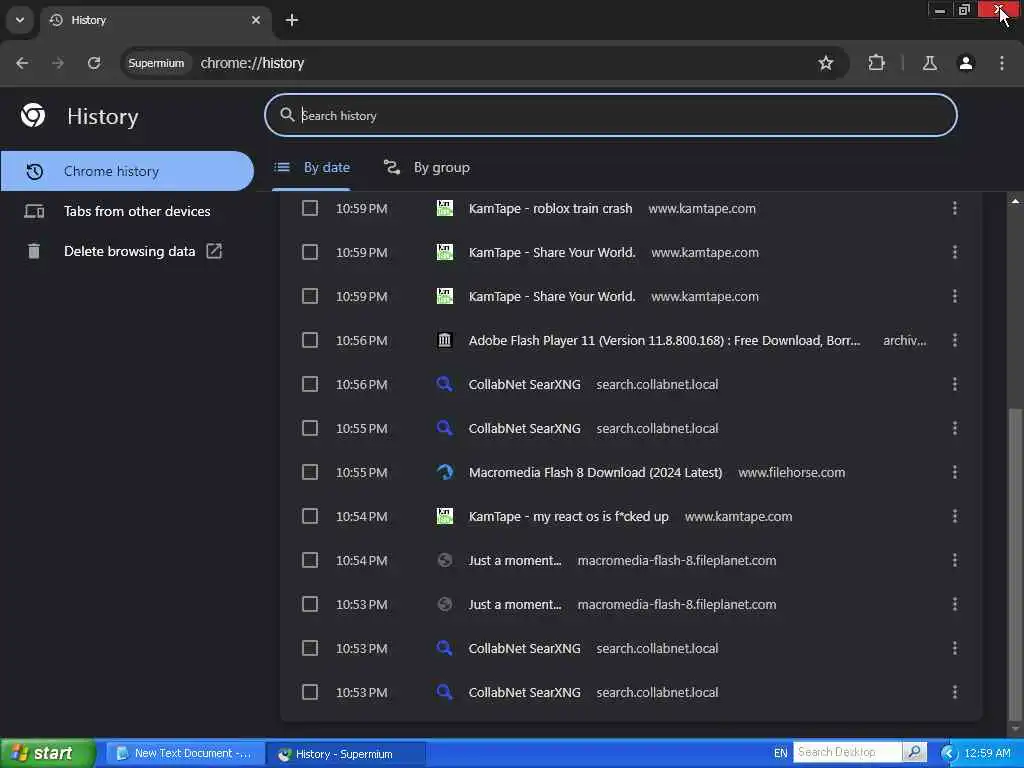Check the 10:54 PM Just a moment entry
The height and width of the screenshot is (768, 1024).
[x=310, y=560]
